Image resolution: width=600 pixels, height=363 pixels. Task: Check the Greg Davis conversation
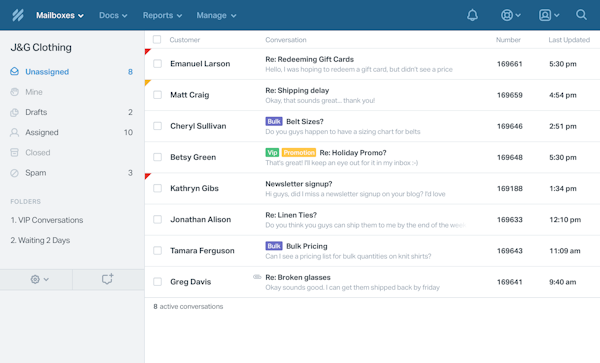pos(157,282)
